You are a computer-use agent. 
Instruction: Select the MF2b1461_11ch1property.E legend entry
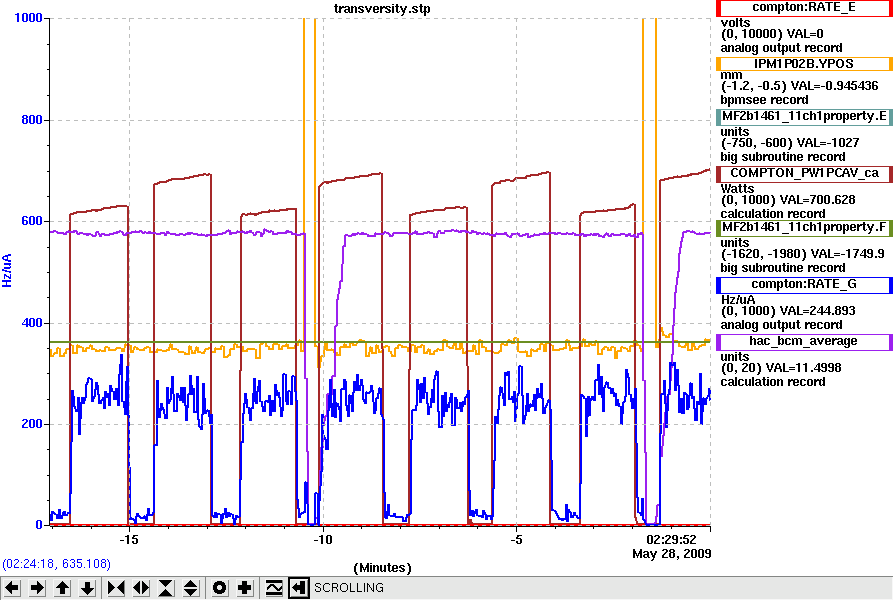(x=804, y=117)
